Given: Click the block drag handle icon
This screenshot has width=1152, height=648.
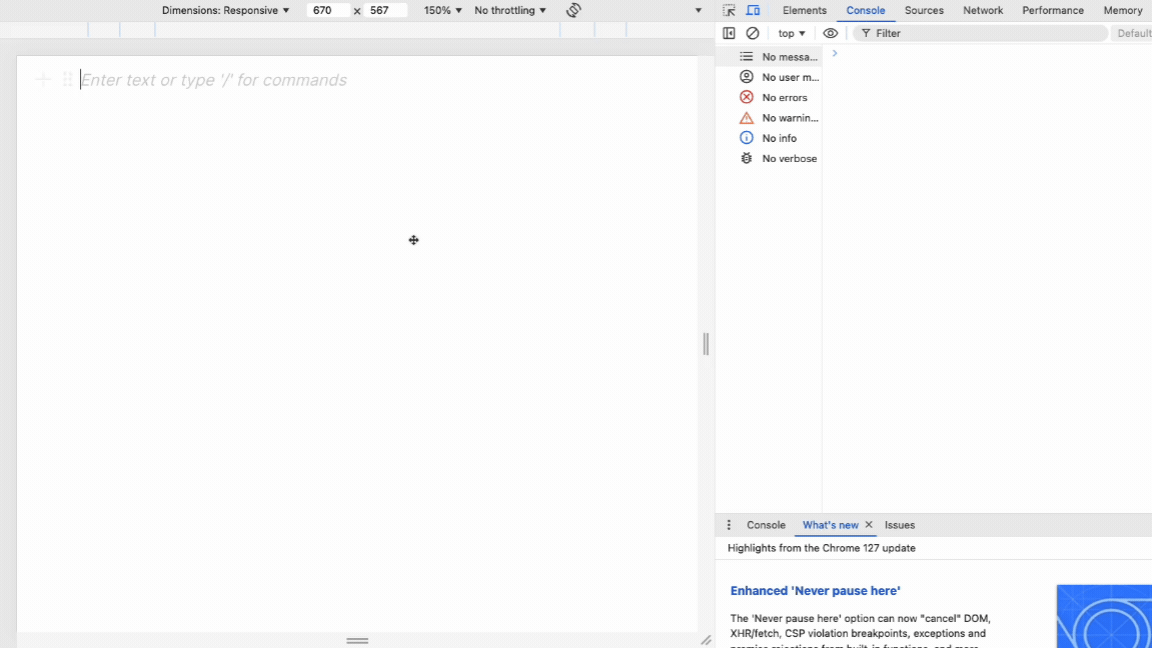Looking at the screenshot, I should coord(67,80).
